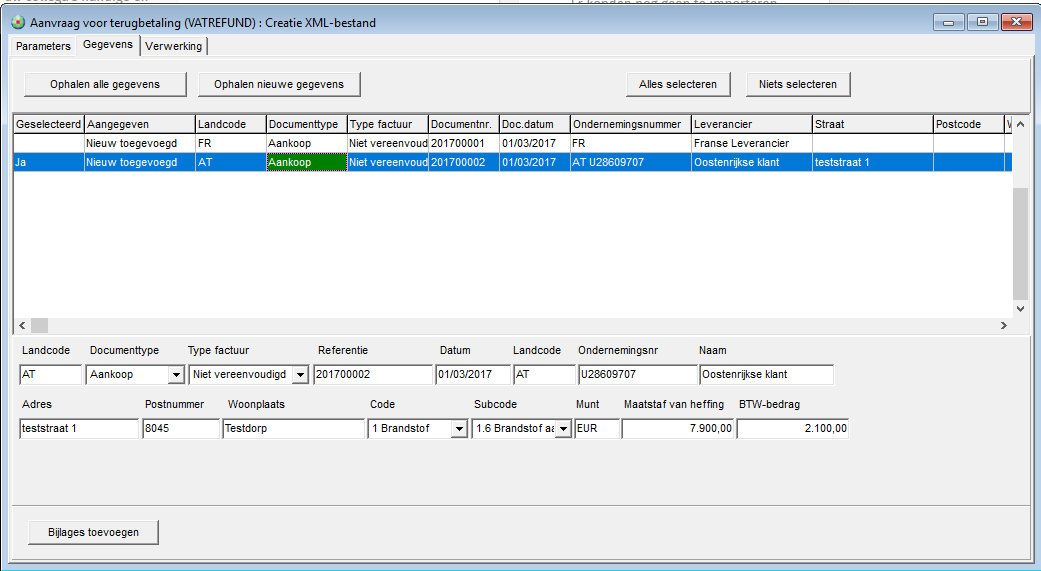The height and width of the screenshot is (571, 1041).
Task: Click Niets selecteren button
Action: 797,84
